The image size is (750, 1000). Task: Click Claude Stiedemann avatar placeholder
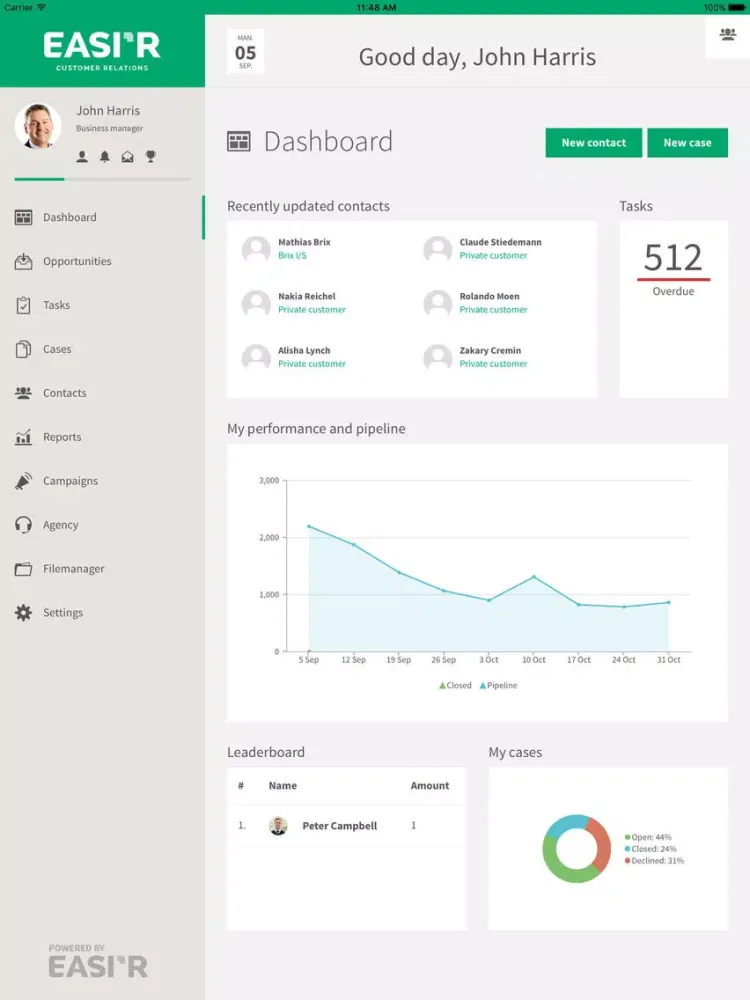click(x=438, y=249)
